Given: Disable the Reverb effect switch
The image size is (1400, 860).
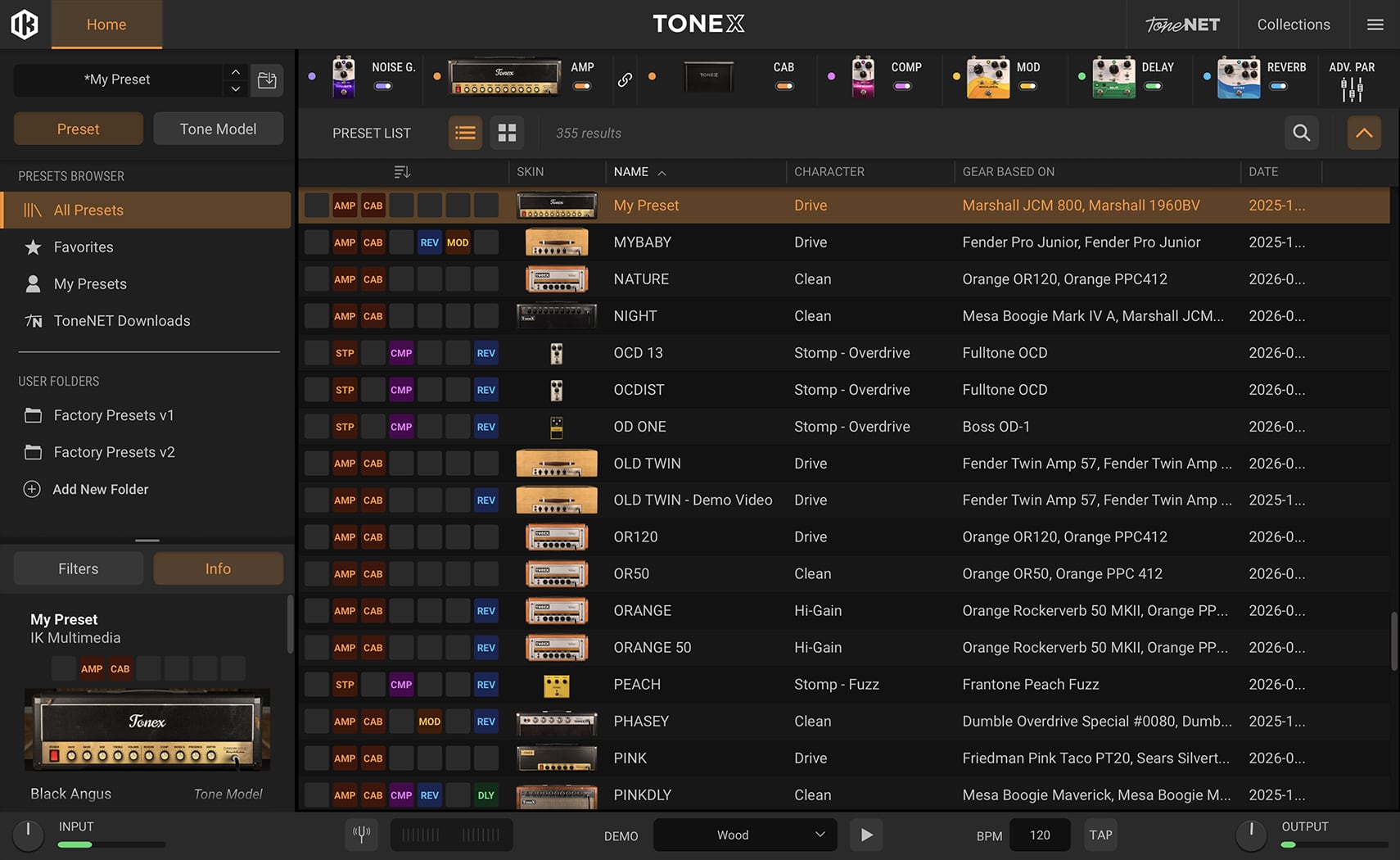Looking at the screenshot, I should coord(1278,86).
